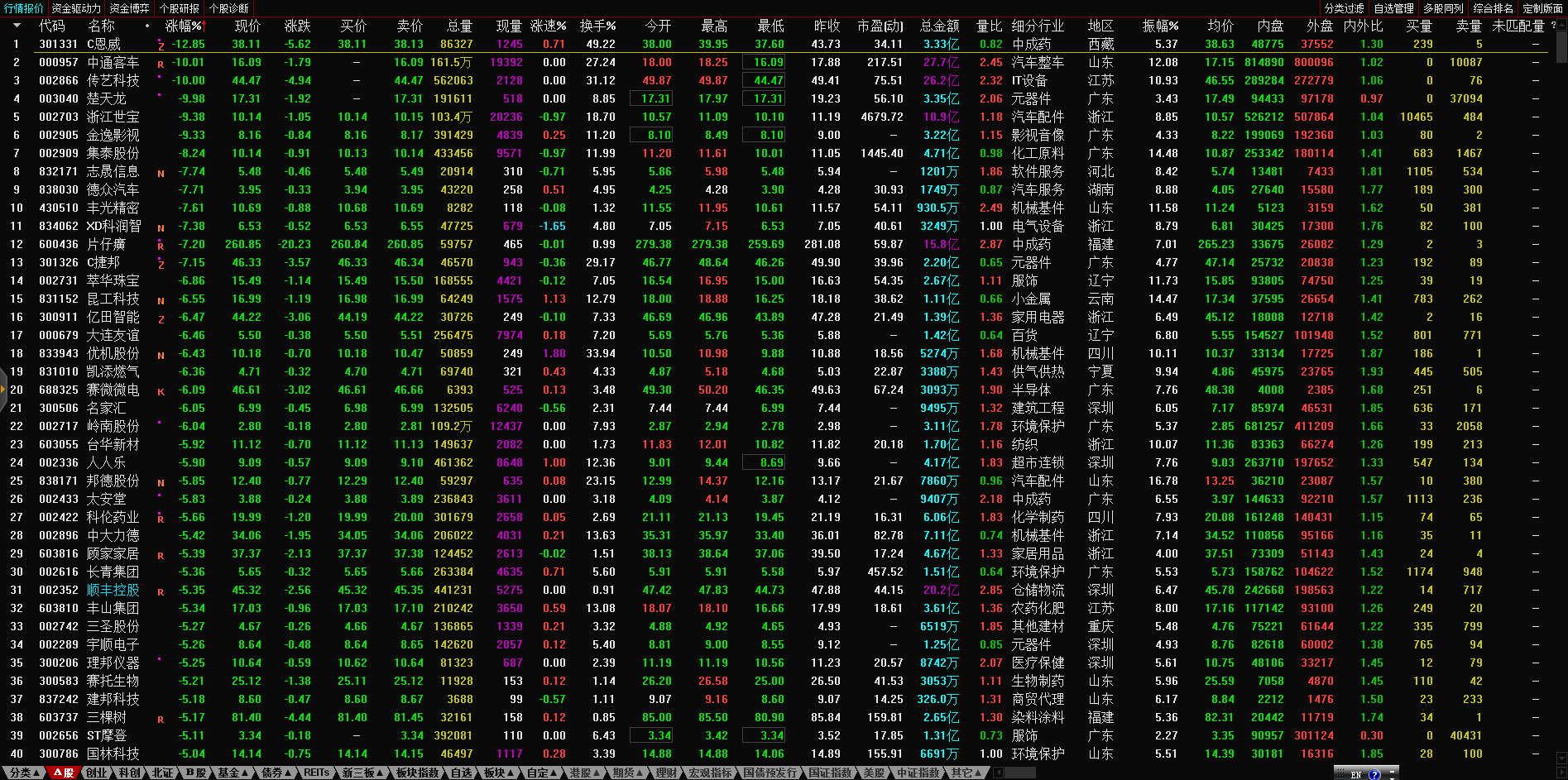
Task: Click the help question mark icon
Action: coord(1374,774)
